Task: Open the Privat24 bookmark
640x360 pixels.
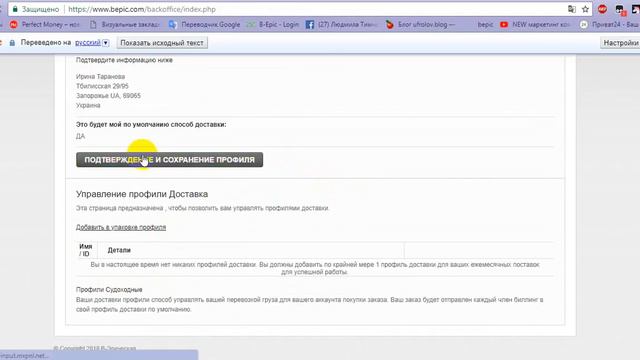Action: [610, 24]
